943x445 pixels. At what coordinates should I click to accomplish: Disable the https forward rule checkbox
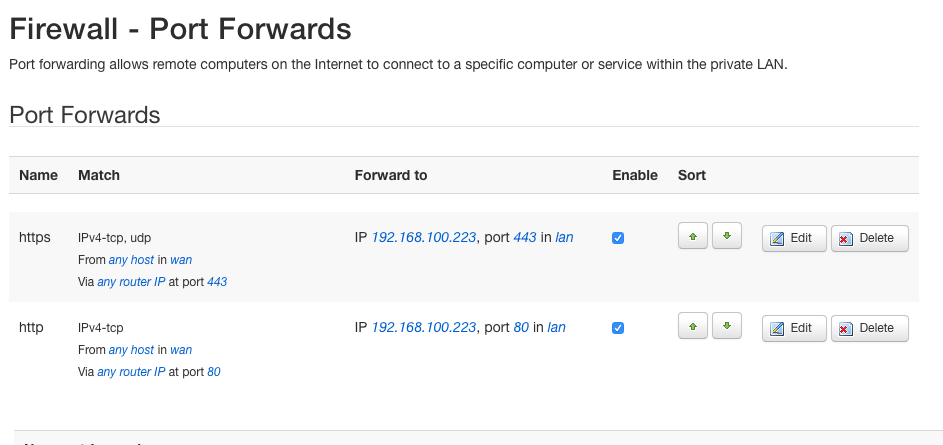pyautogui.click(x=618, y=238)
